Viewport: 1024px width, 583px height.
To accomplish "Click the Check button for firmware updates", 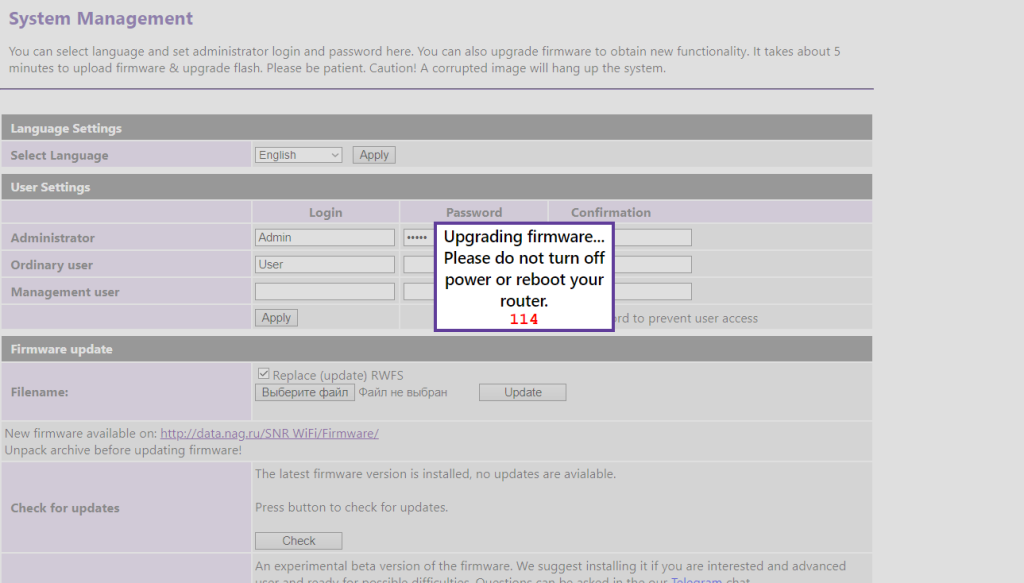I will click(298, 541).
